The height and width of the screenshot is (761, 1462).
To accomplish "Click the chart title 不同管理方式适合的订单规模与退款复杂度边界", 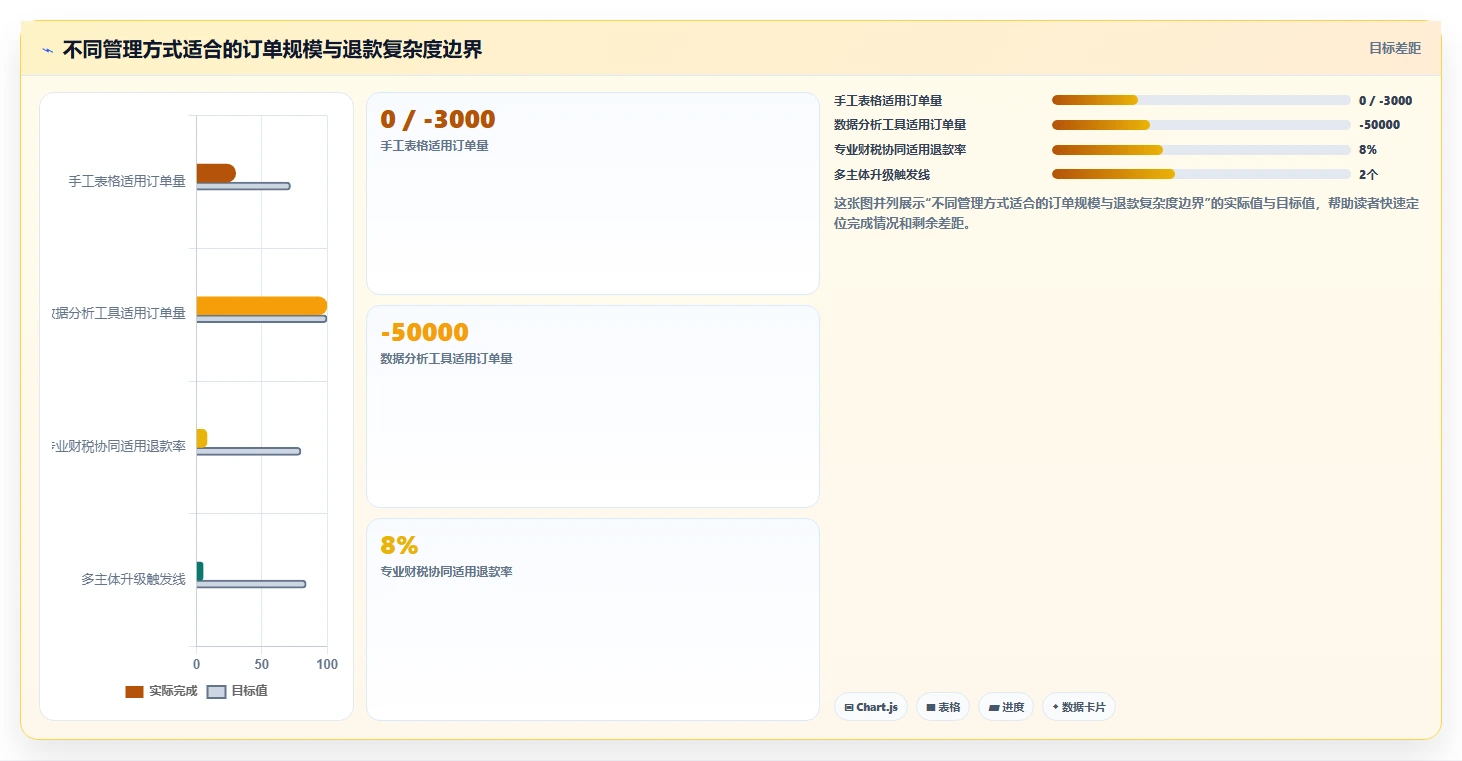I will 272,50.
